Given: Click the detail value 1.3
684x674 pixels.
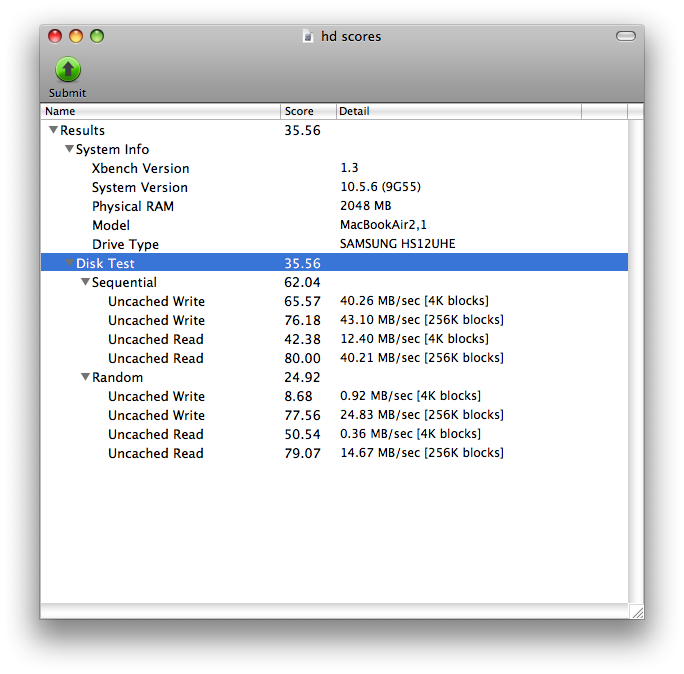Looking at the screenshot, I should pos(349,168).
